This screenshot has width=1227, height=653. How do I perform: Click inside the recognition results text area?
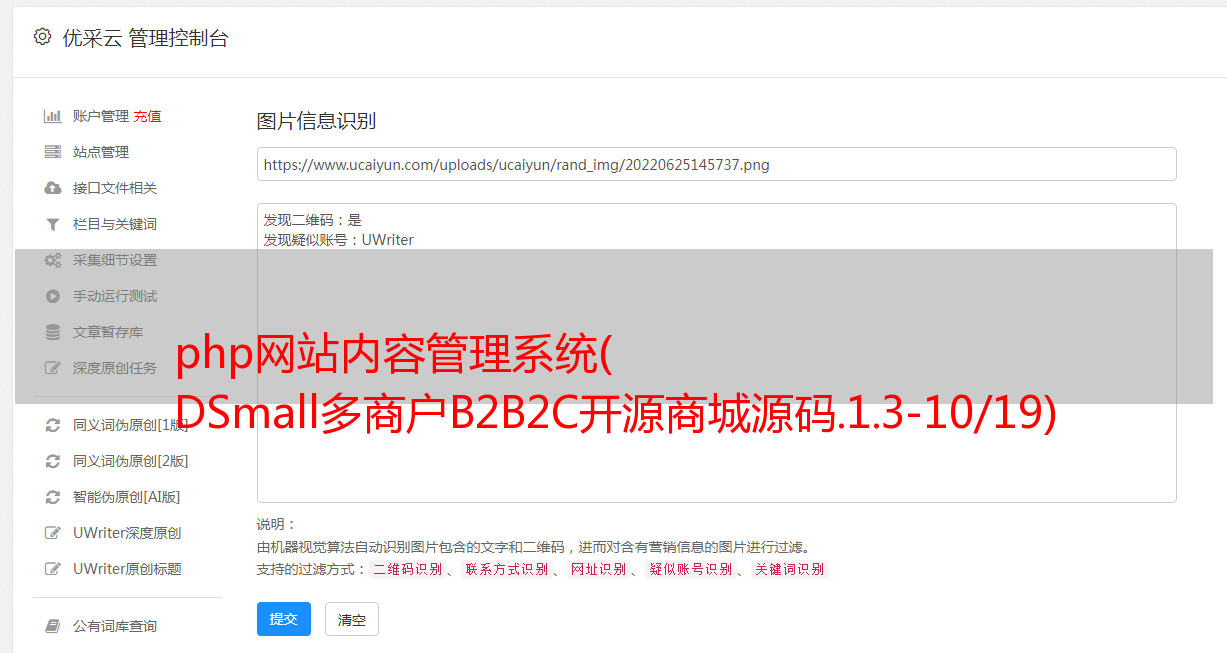pyautogui.click(x=716, y=352)
